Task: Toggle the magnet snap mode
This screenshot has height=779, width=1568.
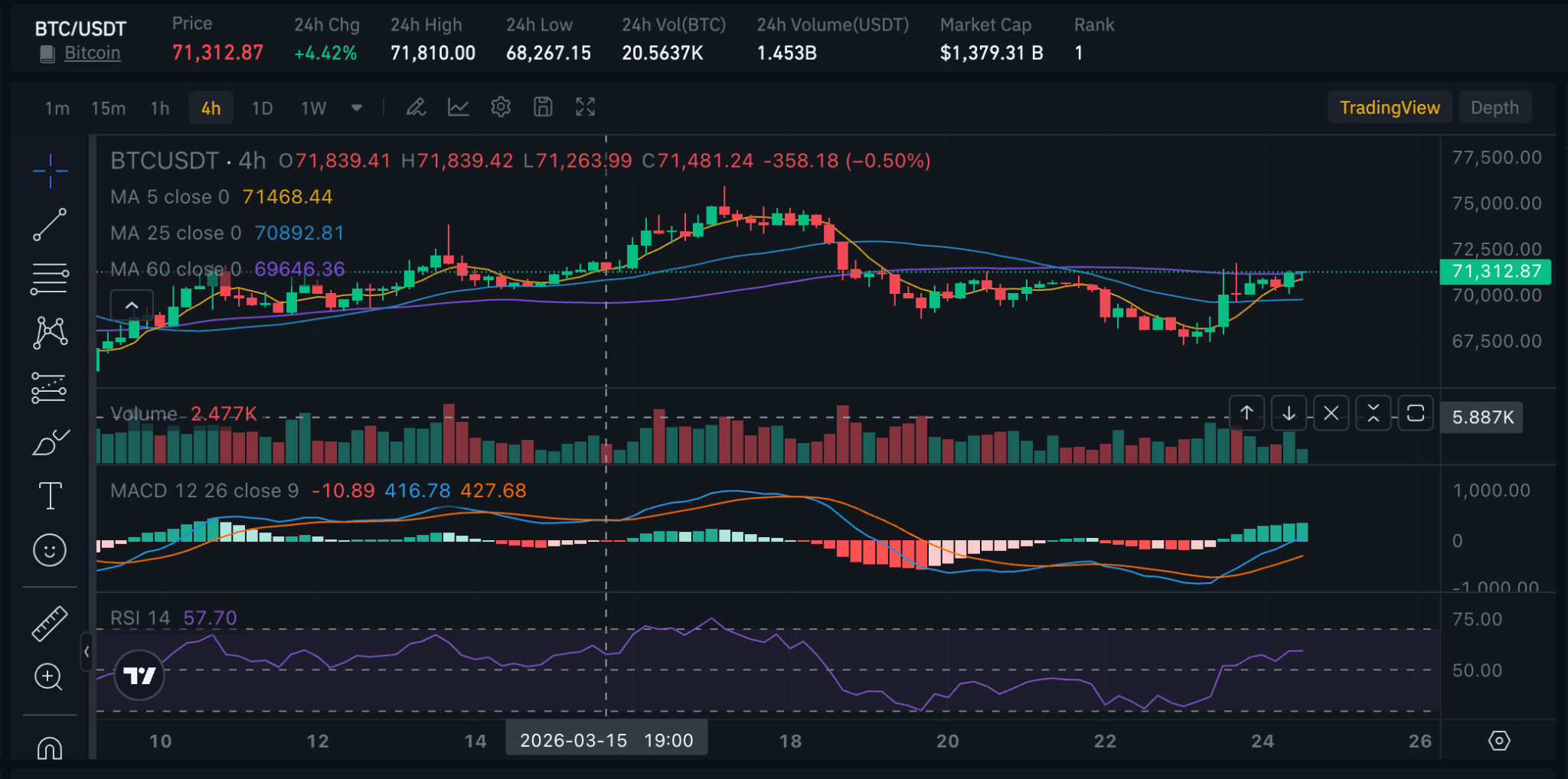Action: coord(50,747)
